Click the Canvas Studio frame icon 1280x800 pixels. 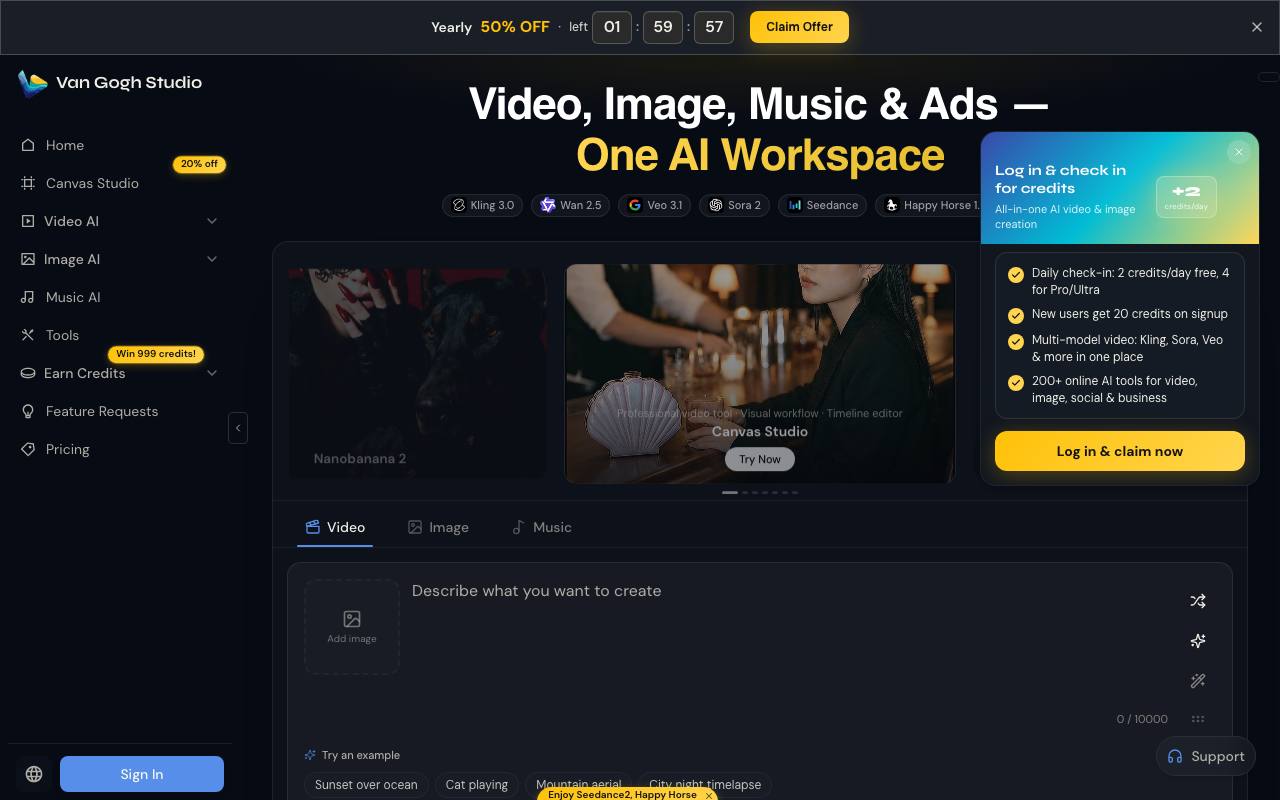(x=28, y=183)
